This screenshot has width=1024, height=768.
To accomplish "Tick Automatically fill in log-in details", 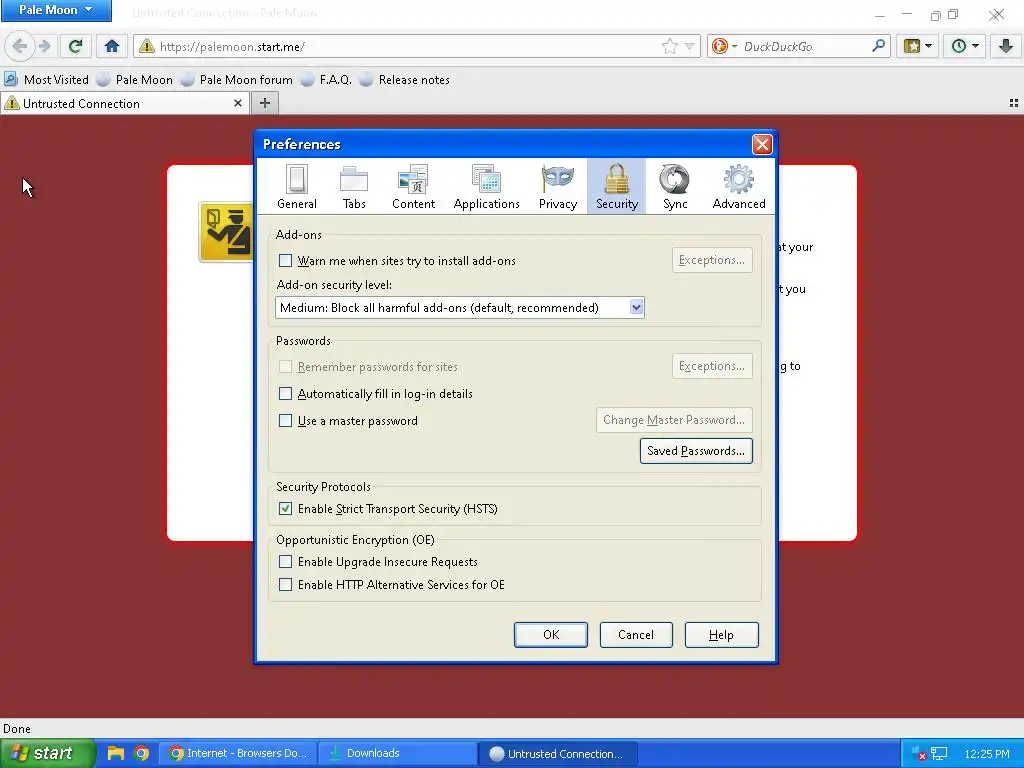I will coord(285,394).
